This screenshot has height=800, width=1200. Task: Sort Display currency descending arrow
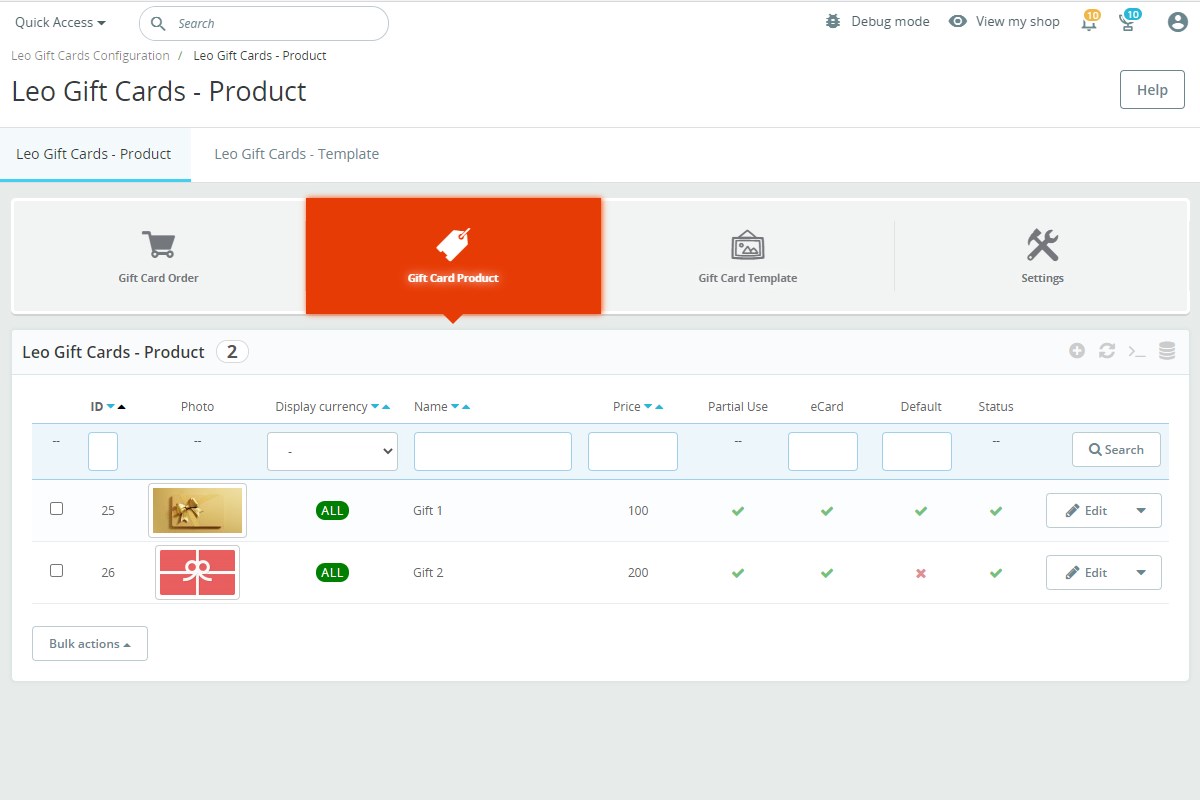(x=375, y=407)
